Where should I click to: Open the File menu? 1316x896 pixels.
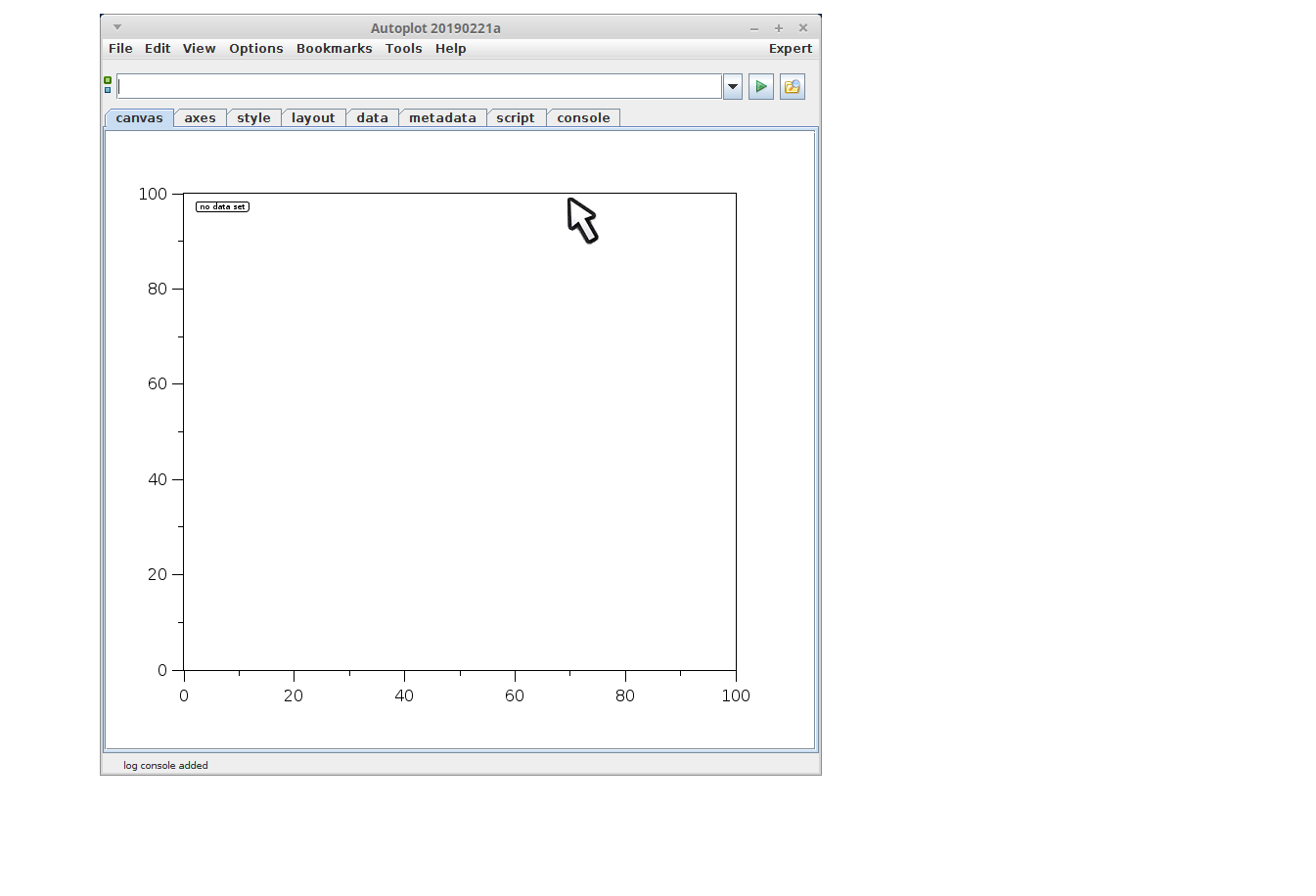click(x=120, y=49)
